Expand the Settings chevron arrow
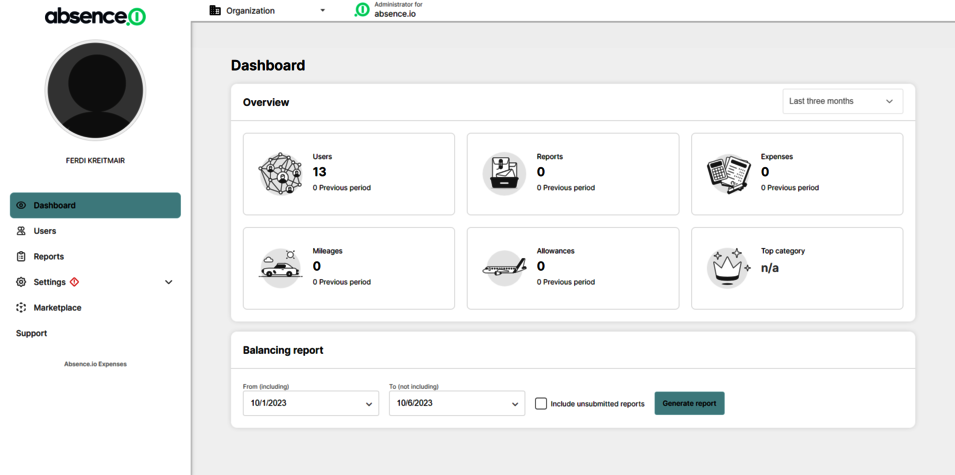Screen dimensions: 955x475 [x=169, y=282]
